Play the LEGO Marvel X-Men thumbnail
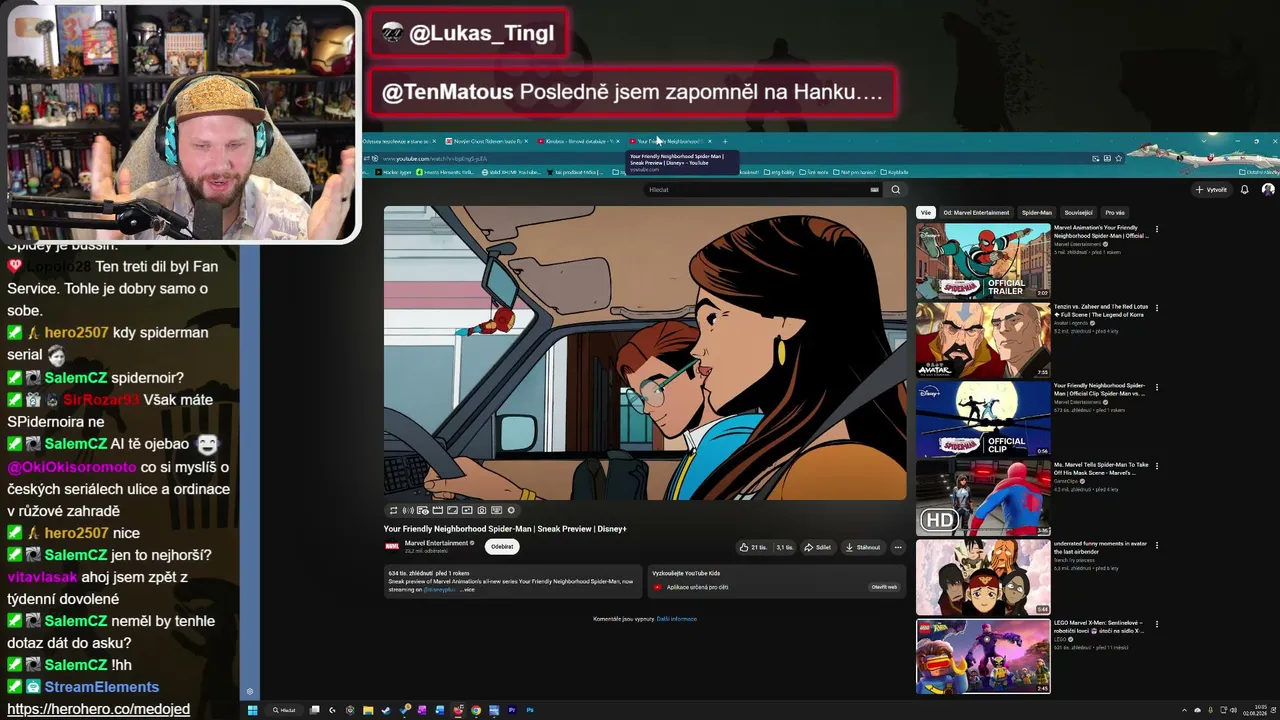The width and height of the screenshot is (1280, 720). pos(983,656)
